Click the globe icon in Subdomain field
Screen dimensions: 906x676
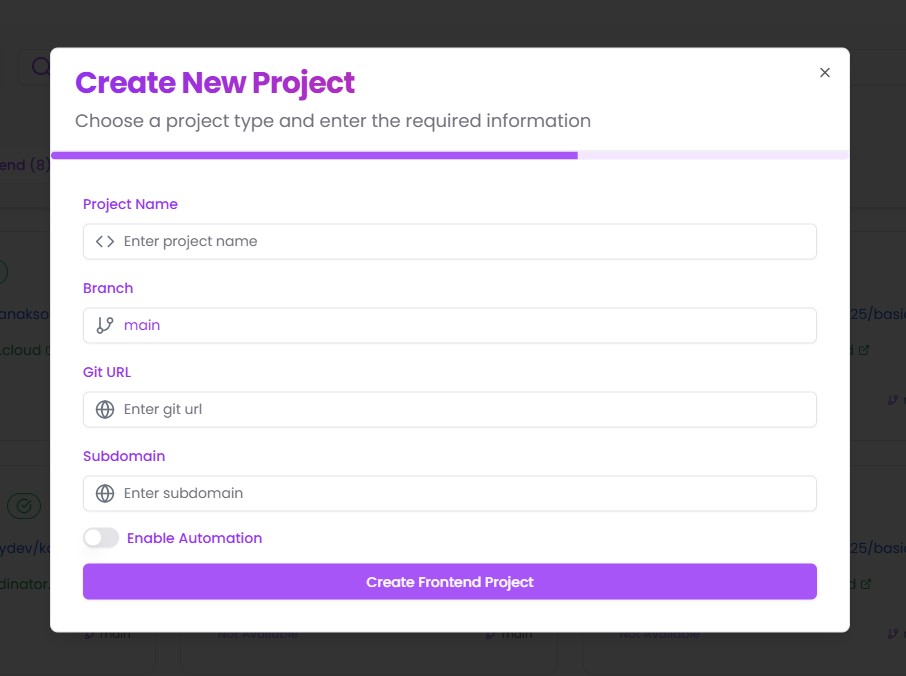coord(105,493)
